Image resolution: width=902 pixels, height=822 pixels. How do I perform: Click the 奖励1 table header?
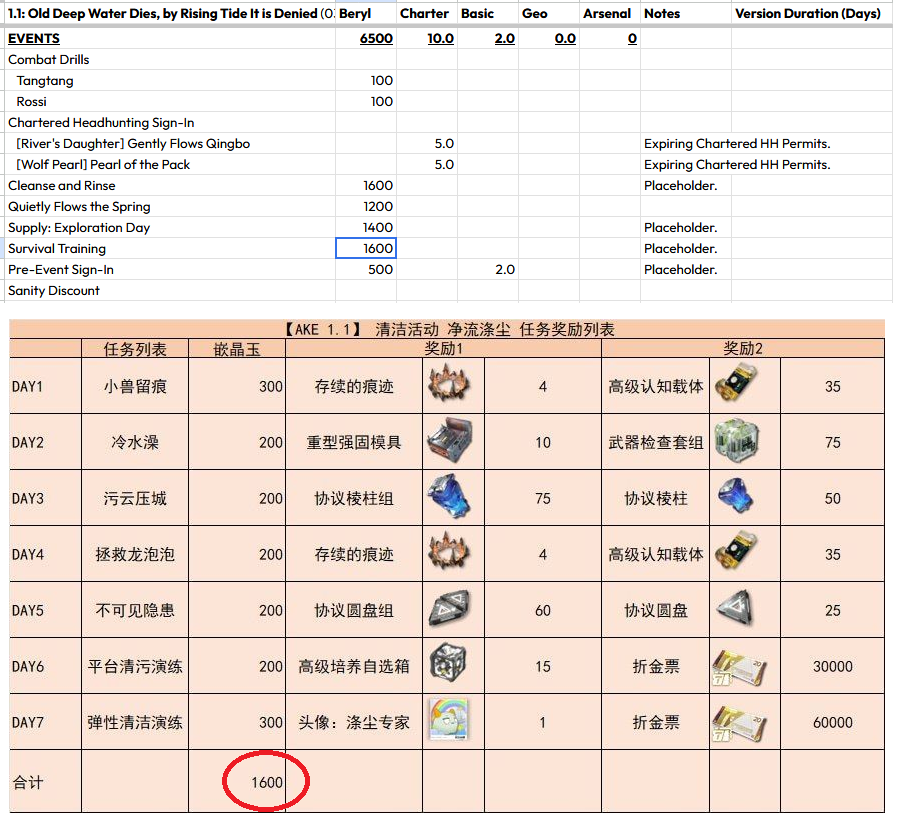tap(444, 349)
